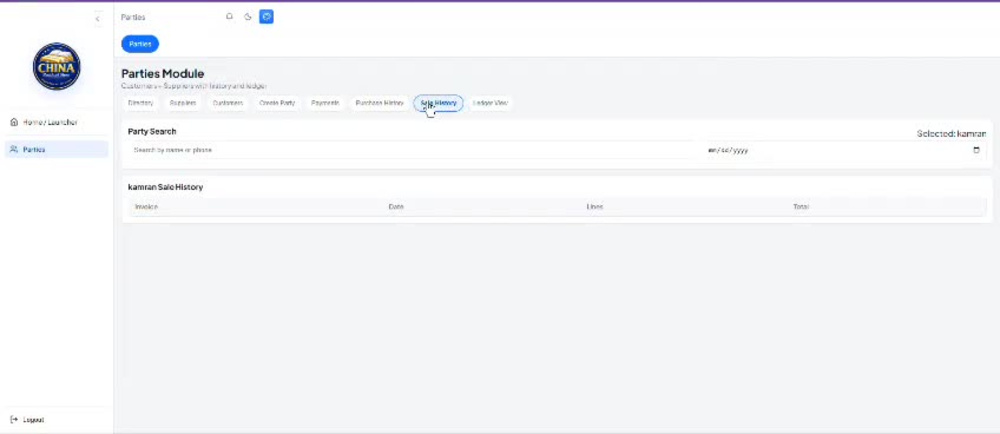Collapse the sidebar with the chevron arrow
This screenshot has height=434, width=1000.
tap(98, 18)
